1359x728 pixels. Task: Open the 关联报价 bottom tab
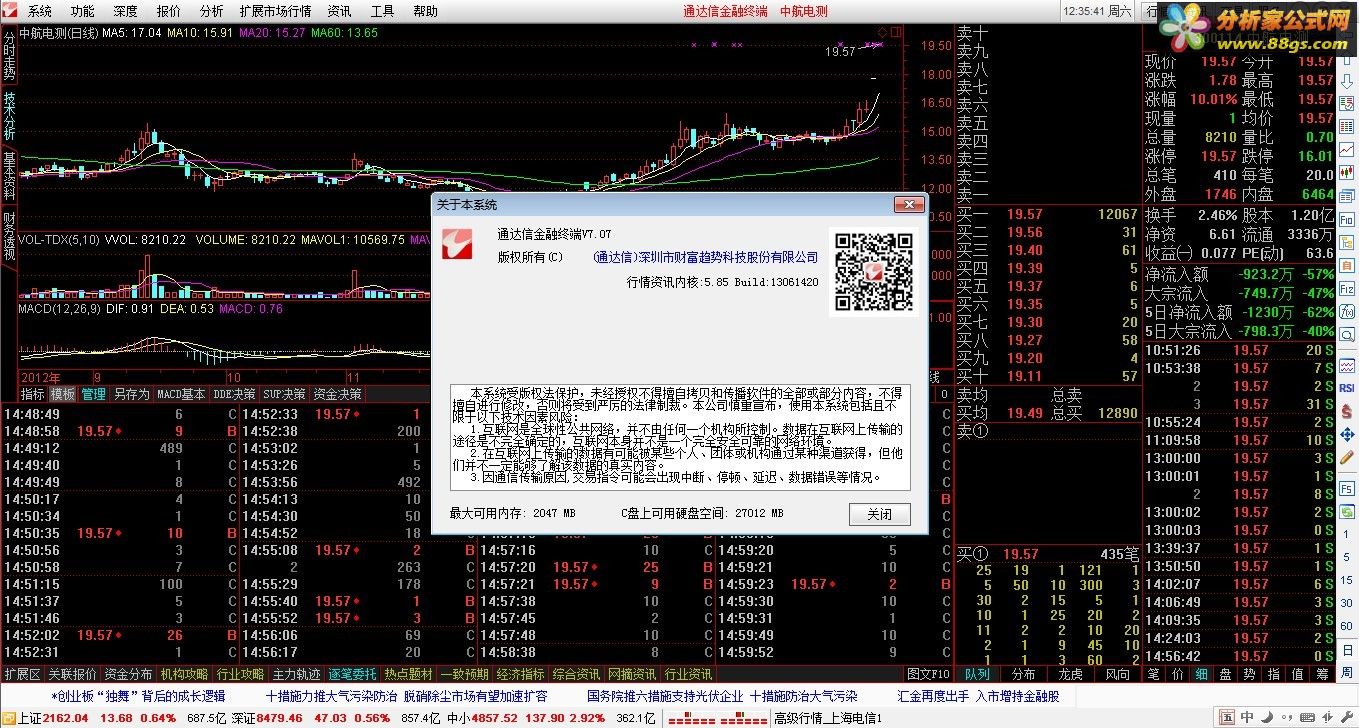(73, 675)
